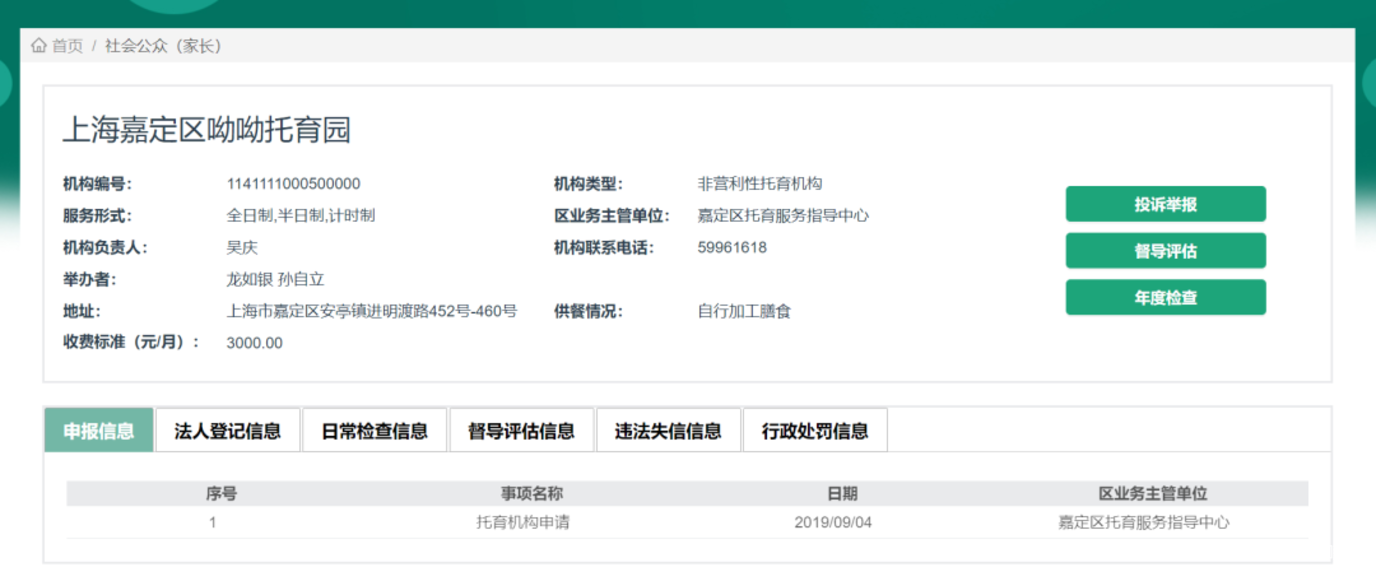Screen dimensions: 1376x581
Task: Click the 机构编号 label
Action: (98, 184)
